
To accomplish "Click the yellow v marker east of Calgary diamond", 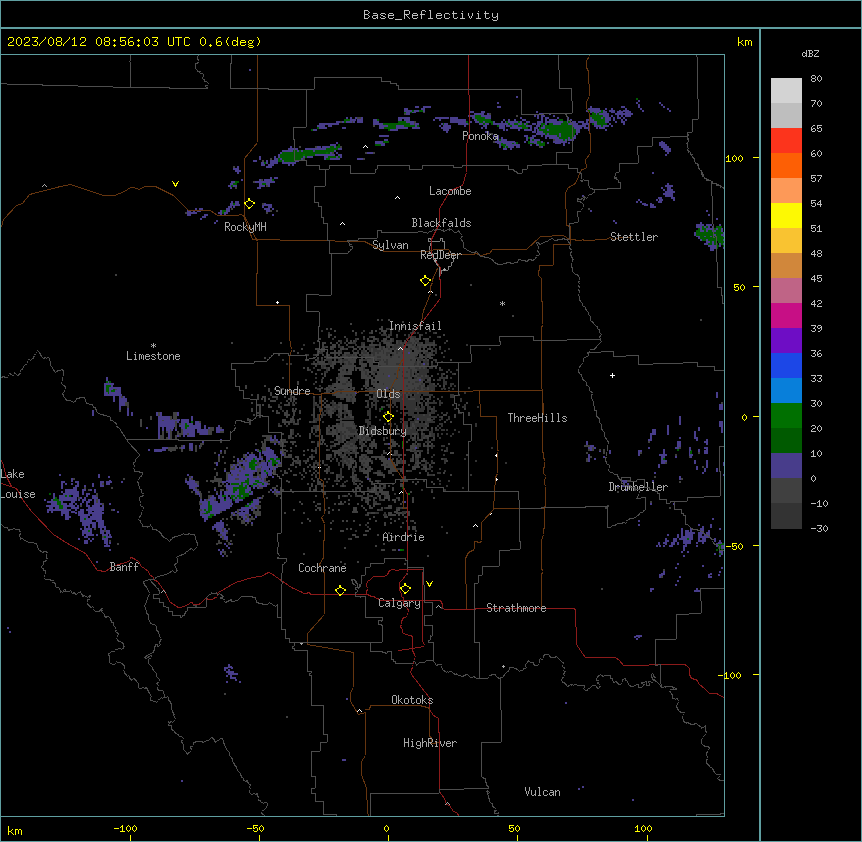I will point(429,584).
